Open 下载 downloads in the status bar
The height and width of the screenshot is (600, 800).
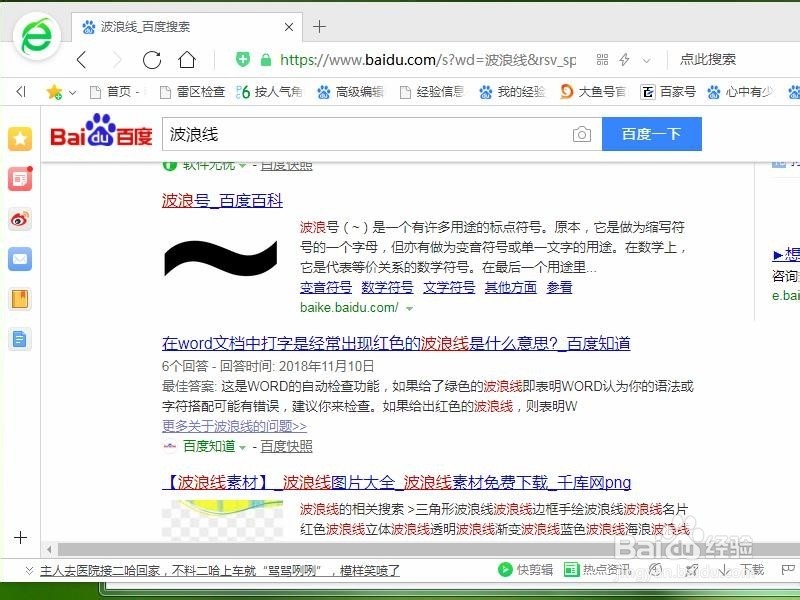coord(741,569)
